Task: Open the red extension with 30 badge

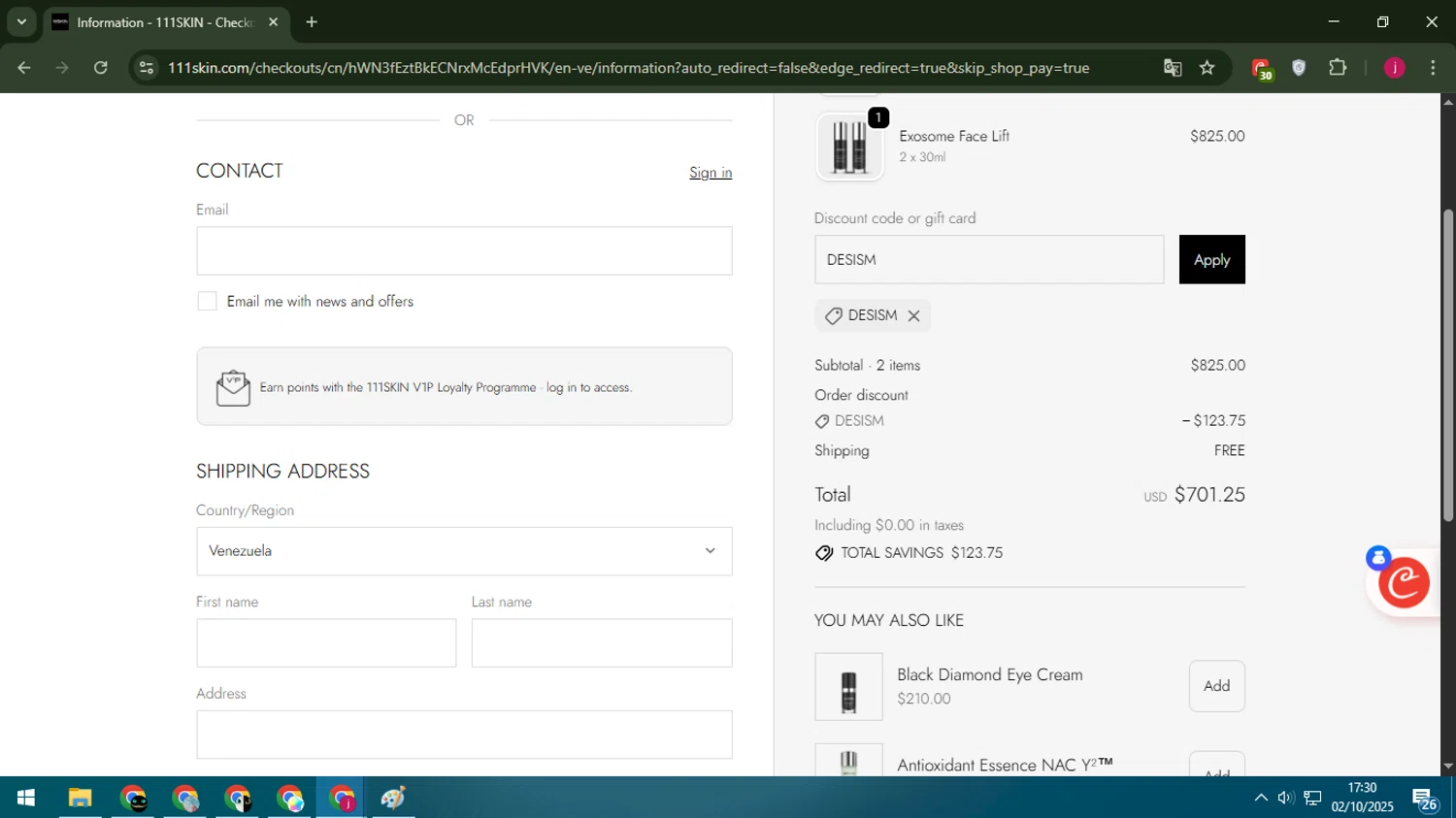Action: tap(1262, 69)
